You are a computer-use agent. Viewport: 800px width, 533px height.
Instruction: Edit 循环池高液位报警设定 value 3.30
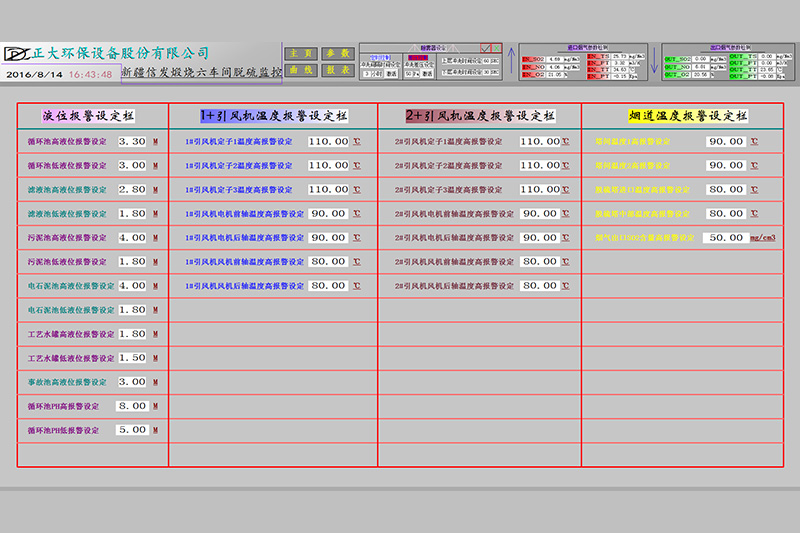(132, 141)
